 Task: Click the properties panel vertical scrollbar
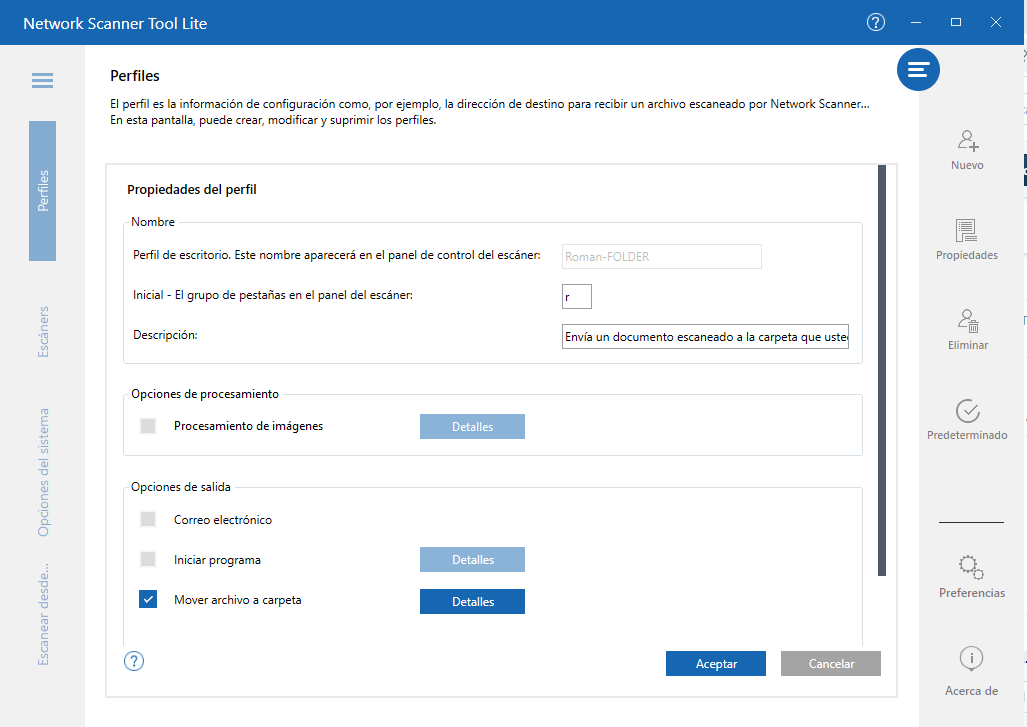pos(882,371)
